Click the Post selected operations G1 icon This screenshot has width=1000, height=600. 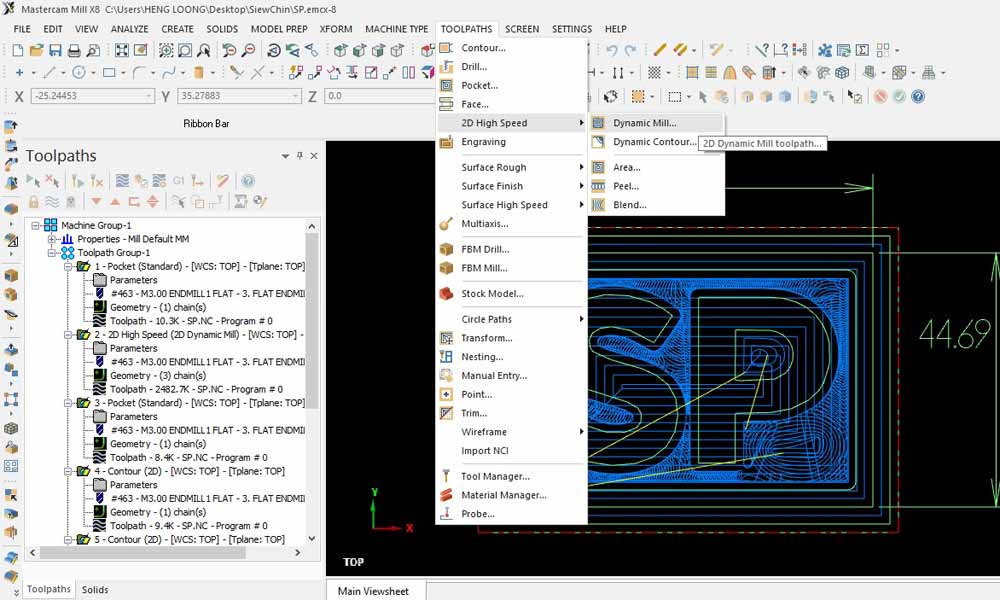pyautogui.click(x=179, y=181)
